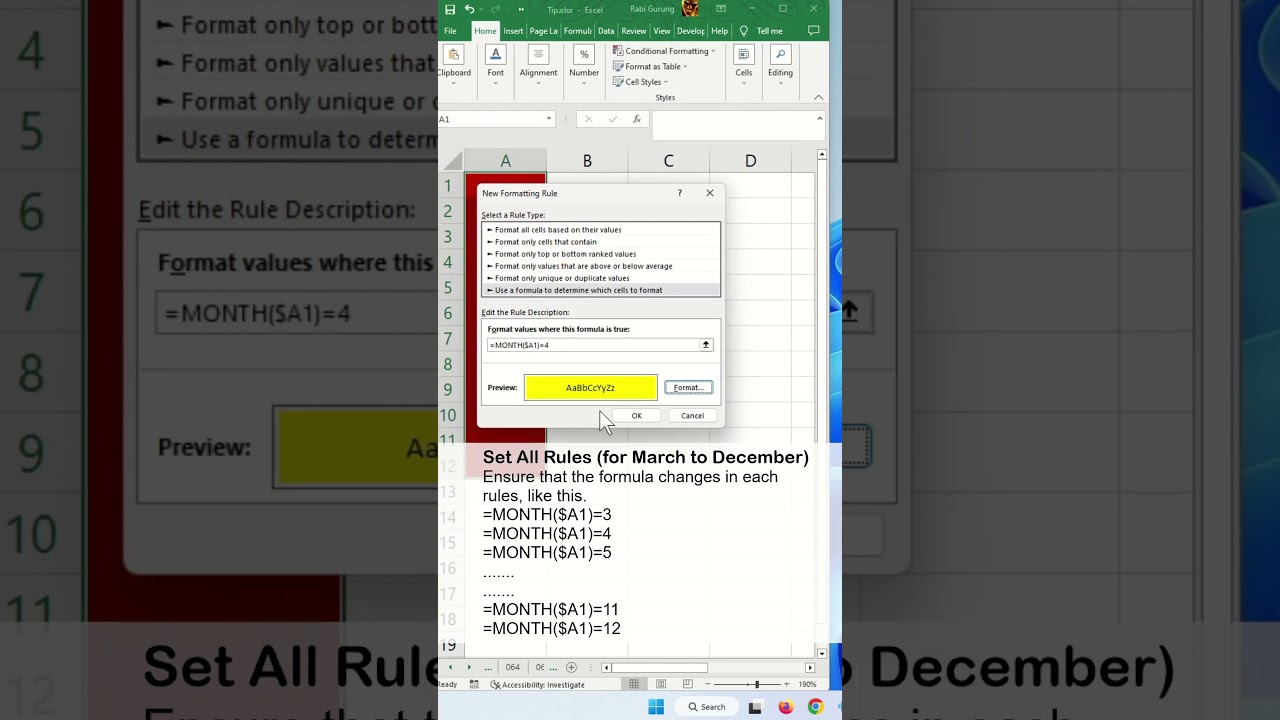Viewport: 1280px width, 720px height.
Task: Switch to Page Layout view icon
Action: click(661, 685)
